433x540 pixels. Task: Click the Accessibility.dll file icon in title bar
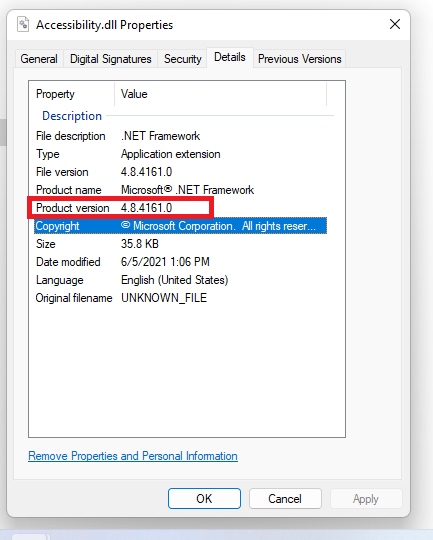(x=23, y=24)
